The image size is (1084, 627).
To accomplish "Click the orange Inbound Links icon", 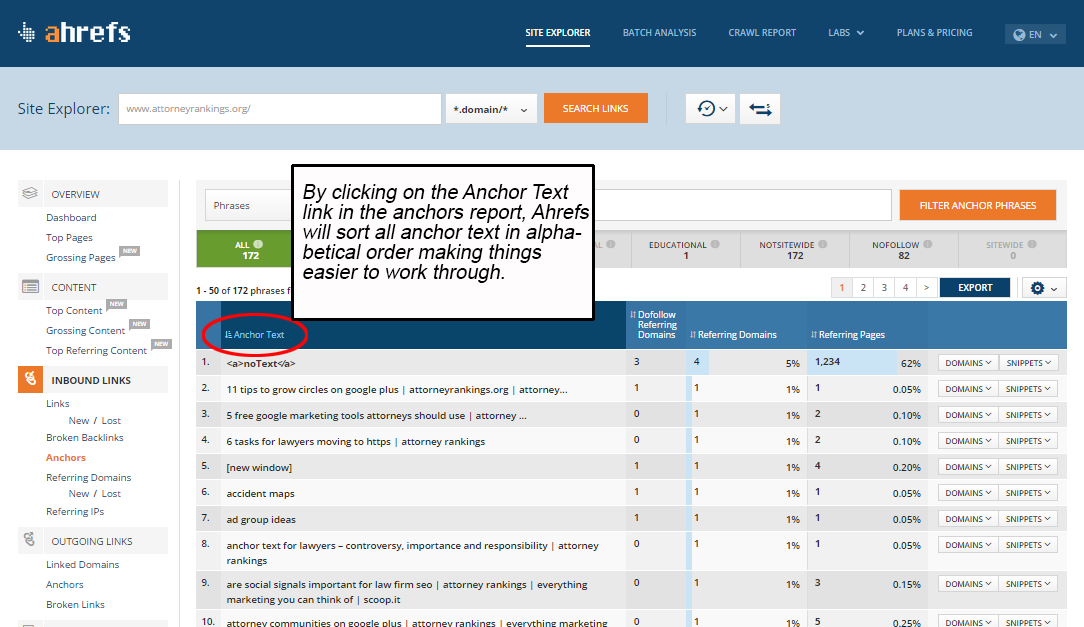I will [x=30, y=380].
